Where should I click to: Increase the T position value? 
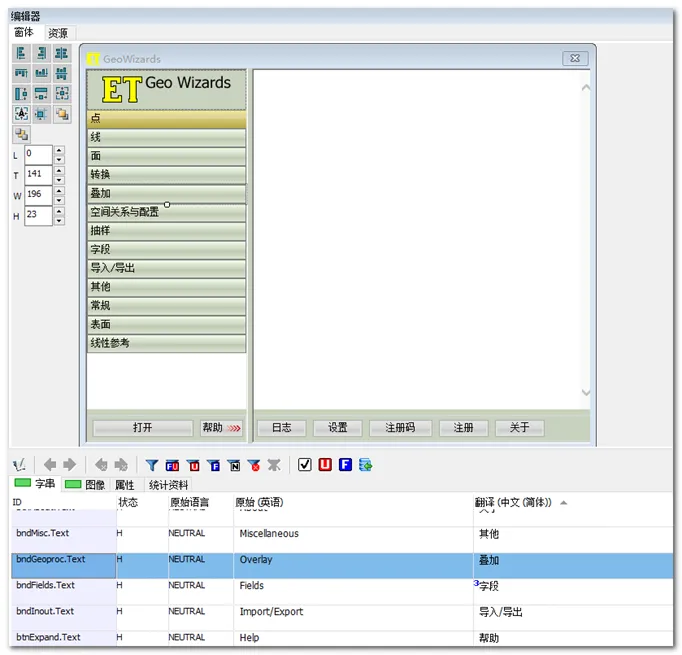[x=59, y=170]
